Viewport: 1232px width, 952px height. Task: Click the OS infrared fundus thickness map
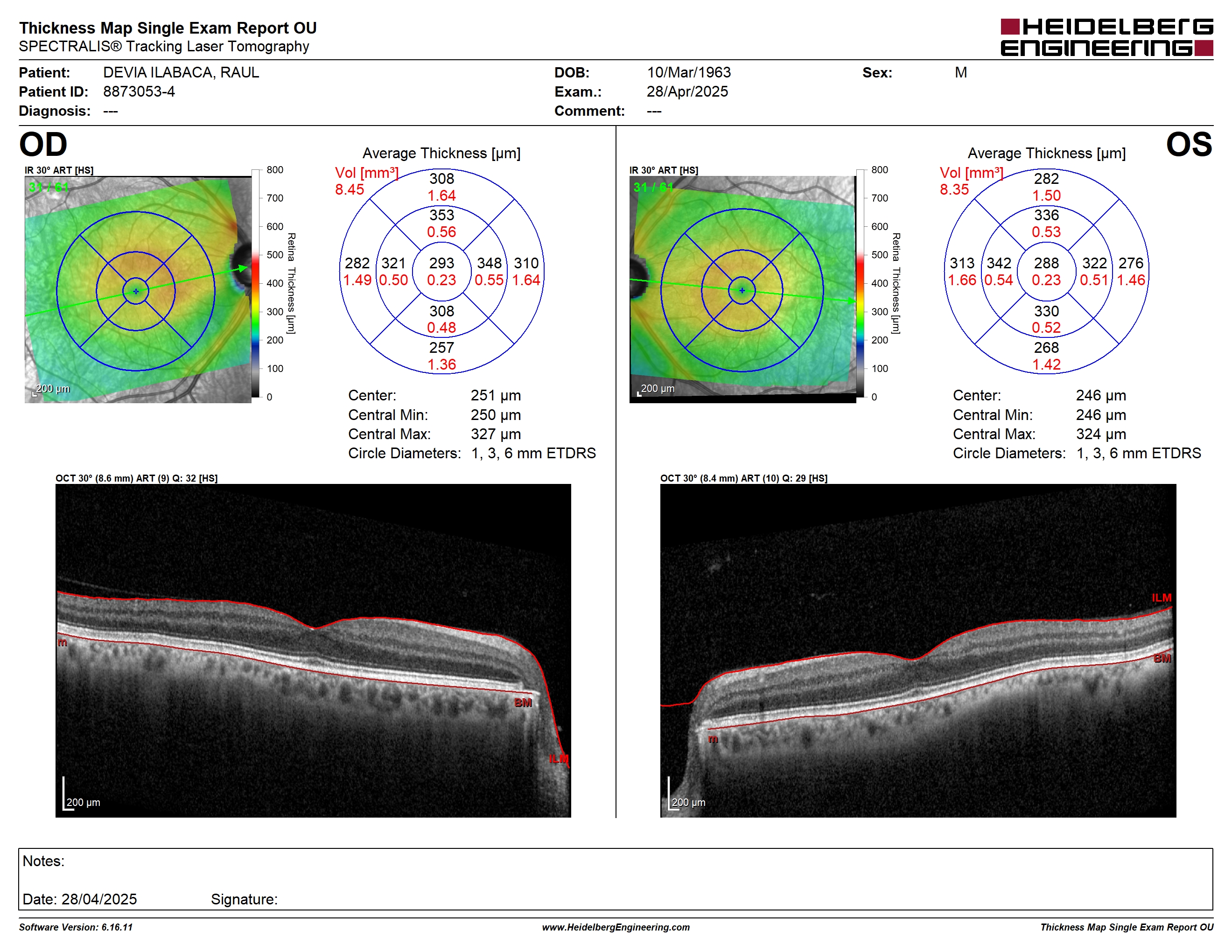click(742, 289)
